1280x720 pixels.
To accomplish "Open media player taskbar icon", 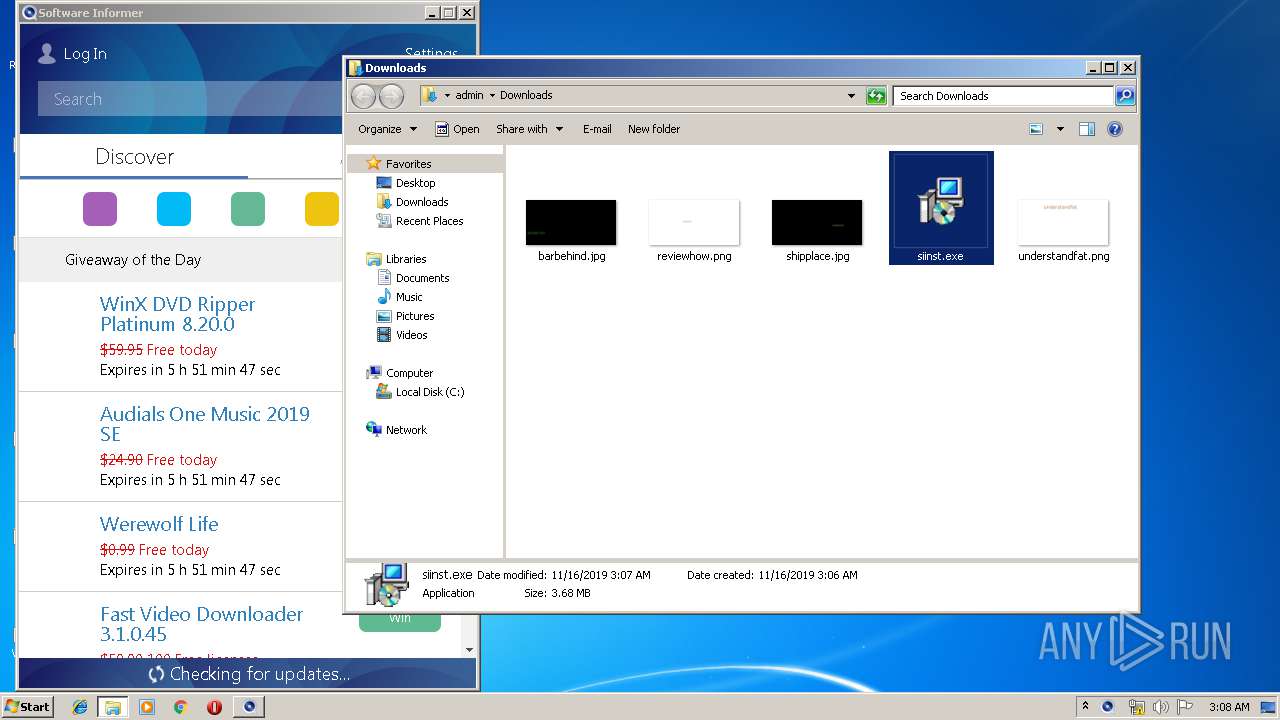I will coord(147,707).
